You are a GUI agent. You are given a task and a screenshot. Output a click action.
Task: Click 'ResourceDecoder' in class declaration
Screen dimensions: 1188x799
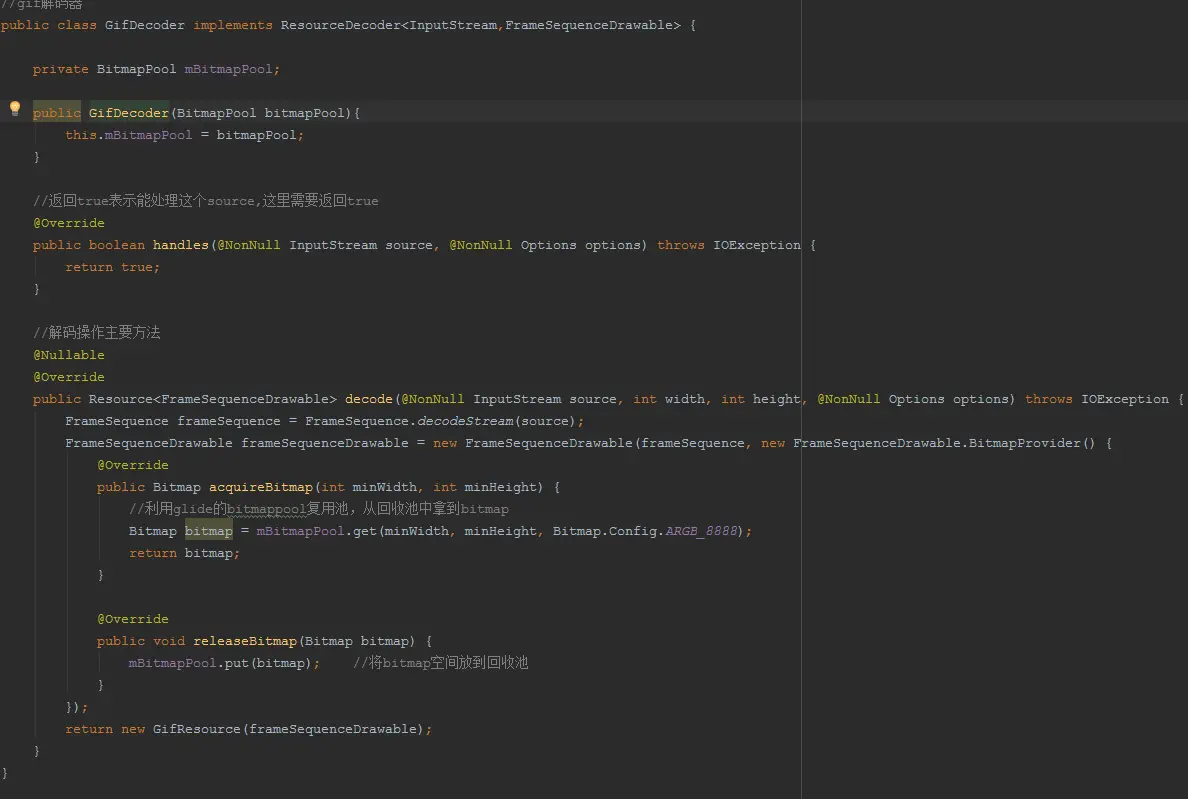(x=340, y=25)
